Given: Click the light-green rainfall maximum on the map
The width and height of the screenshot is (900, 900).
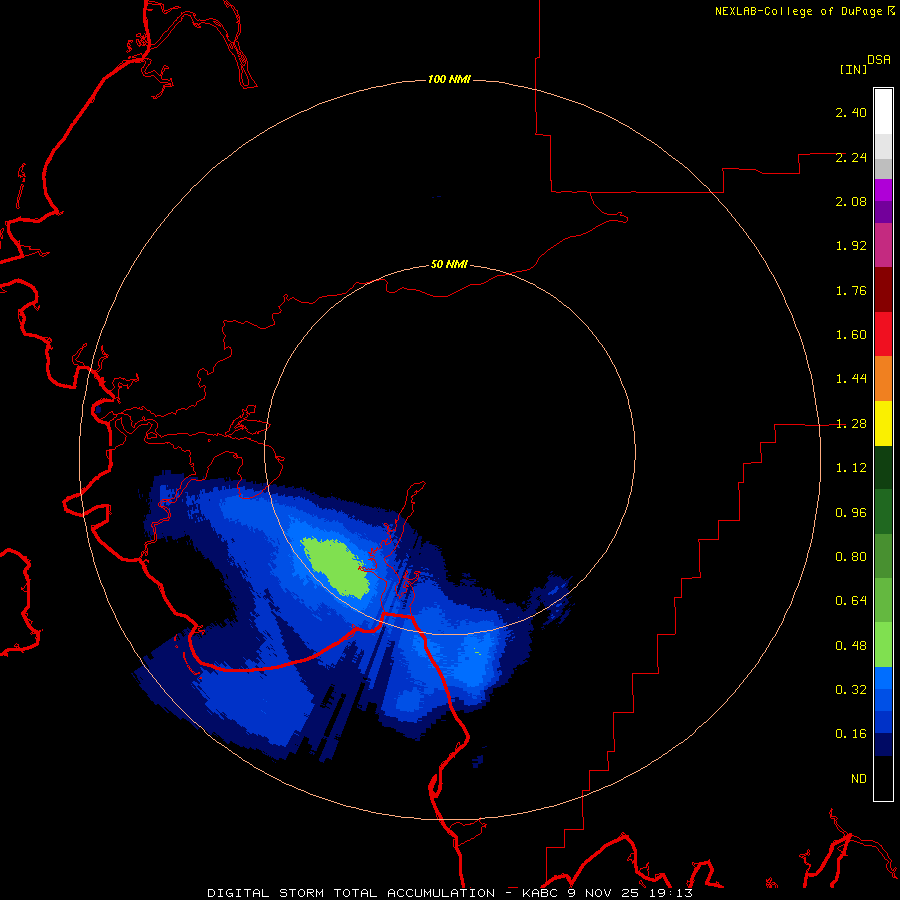Looking at the screenshot, I should tap(337, 568).
